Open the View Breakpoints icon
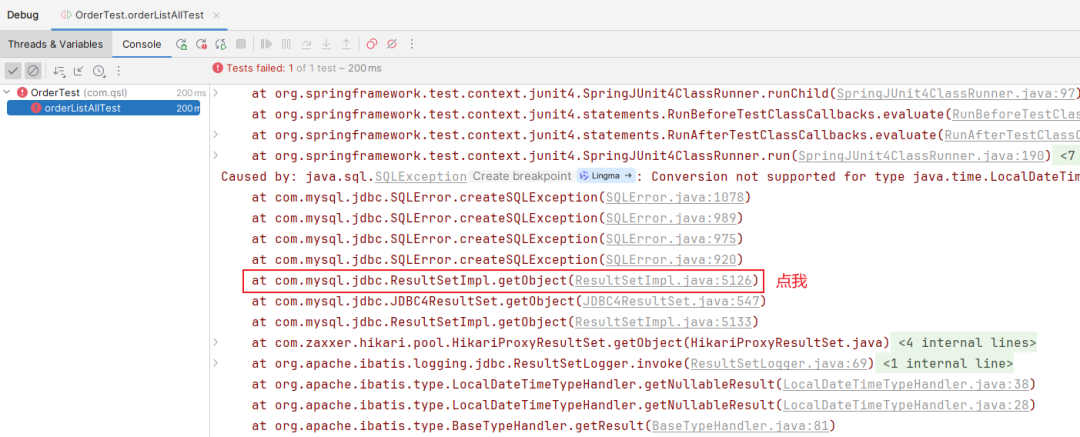Viewport: 1080px width, 437px height. (x=372, y=44)
